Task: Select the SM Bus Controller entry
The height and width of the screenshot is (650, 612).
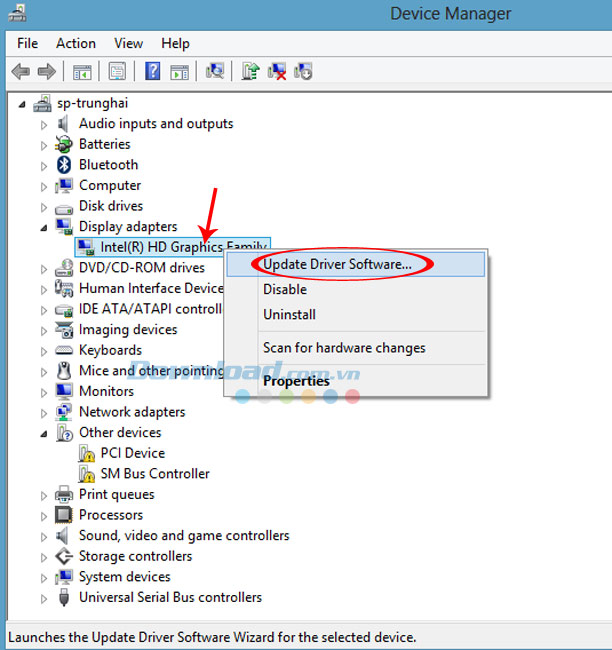Action: (155, 474)
